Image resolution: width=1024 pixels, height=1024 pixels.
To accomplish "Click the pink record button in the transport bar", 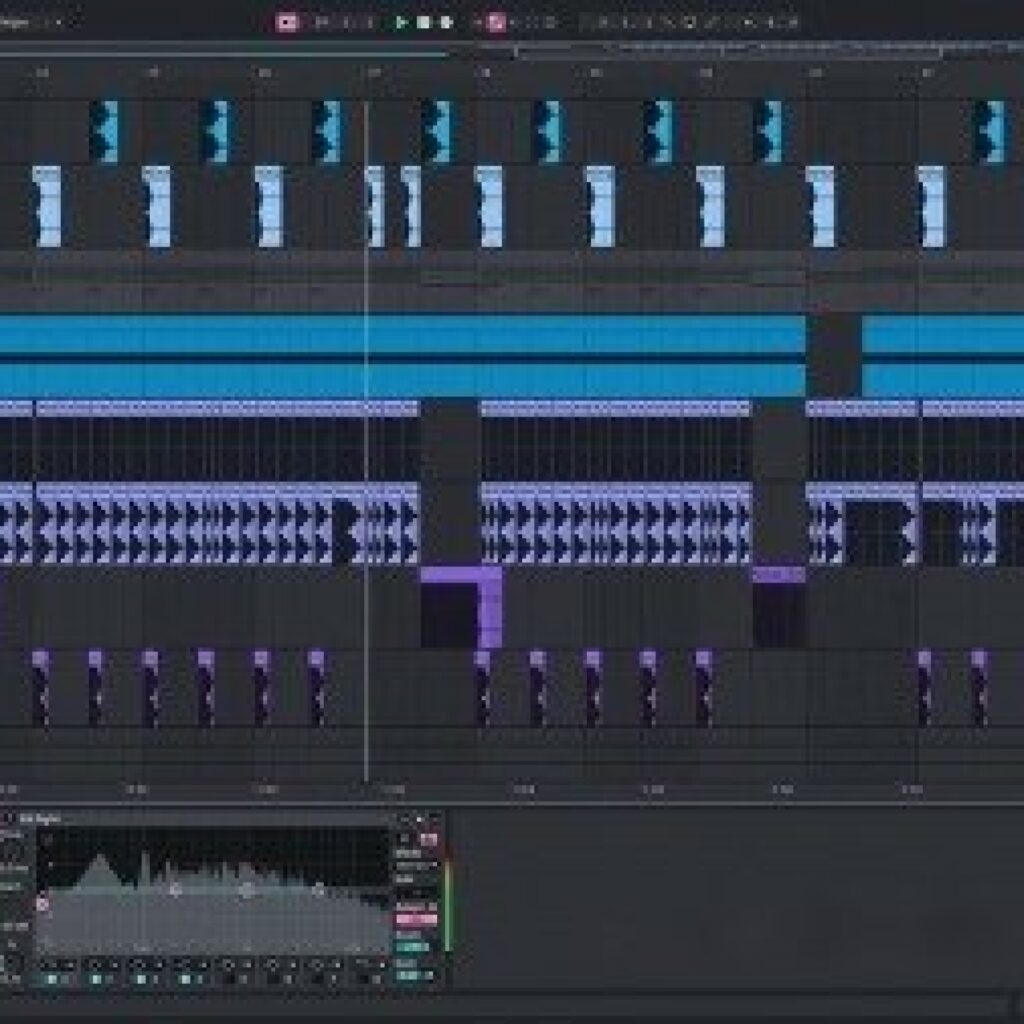I will 288,22.
